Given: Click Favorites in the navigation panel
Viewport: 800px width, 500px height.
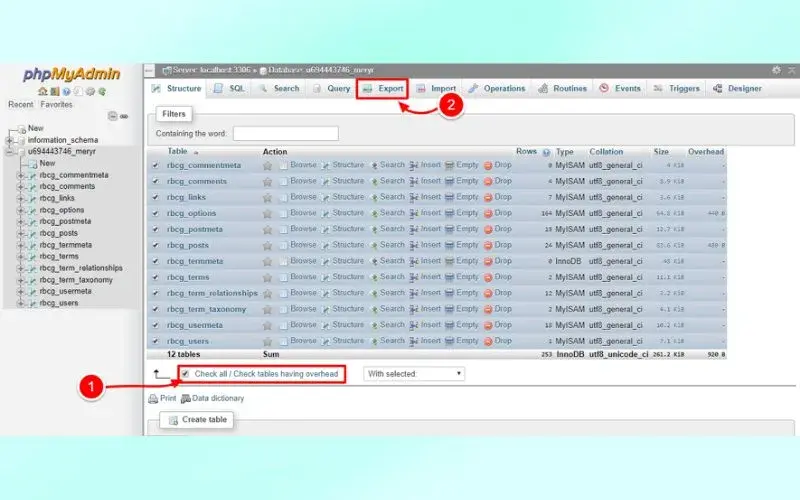Looking at the screenshot, I should pos(57,105).
